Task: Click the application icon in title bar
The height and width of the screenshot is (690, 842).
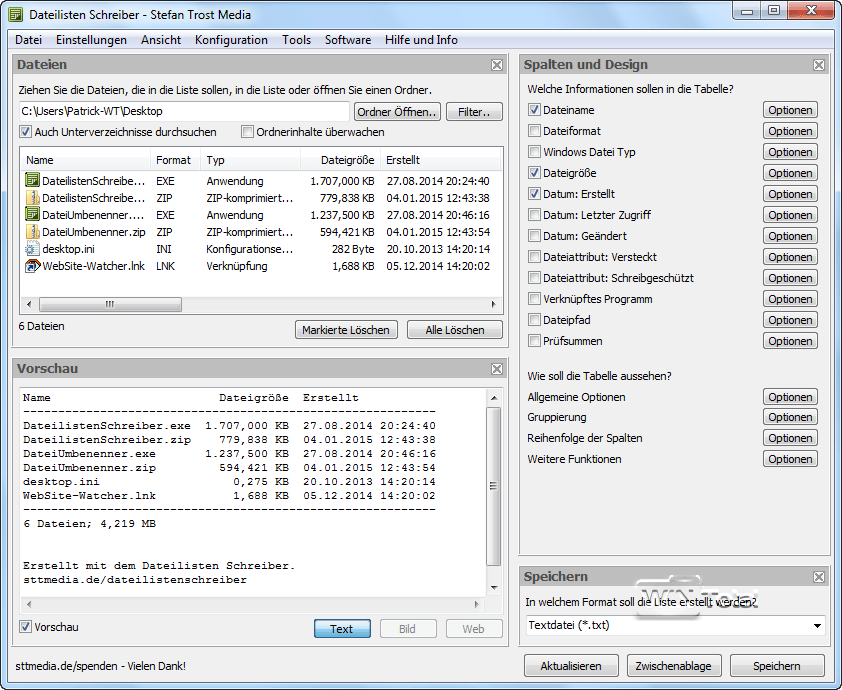Action: (16, 14)
